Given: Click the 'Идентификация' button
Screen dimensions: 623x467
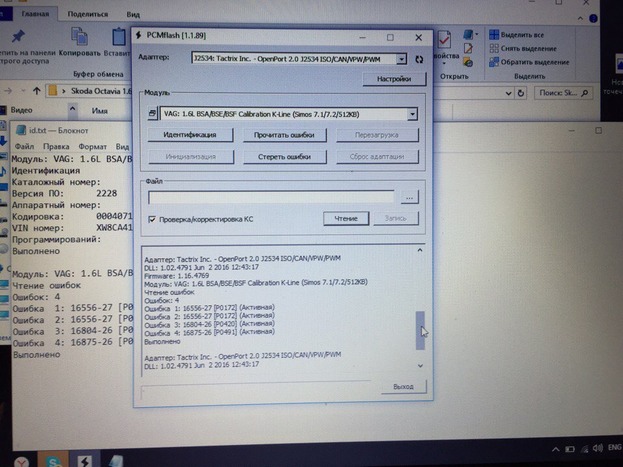Looking at the screenshot, I should pos(189,134).
